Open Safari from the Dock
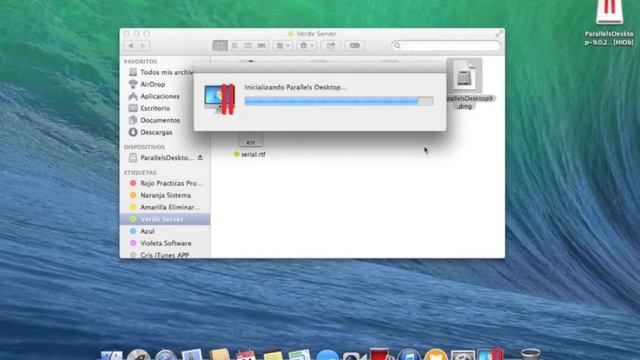The height and width of the screenshot is (360, 640). tap(165, 355)
